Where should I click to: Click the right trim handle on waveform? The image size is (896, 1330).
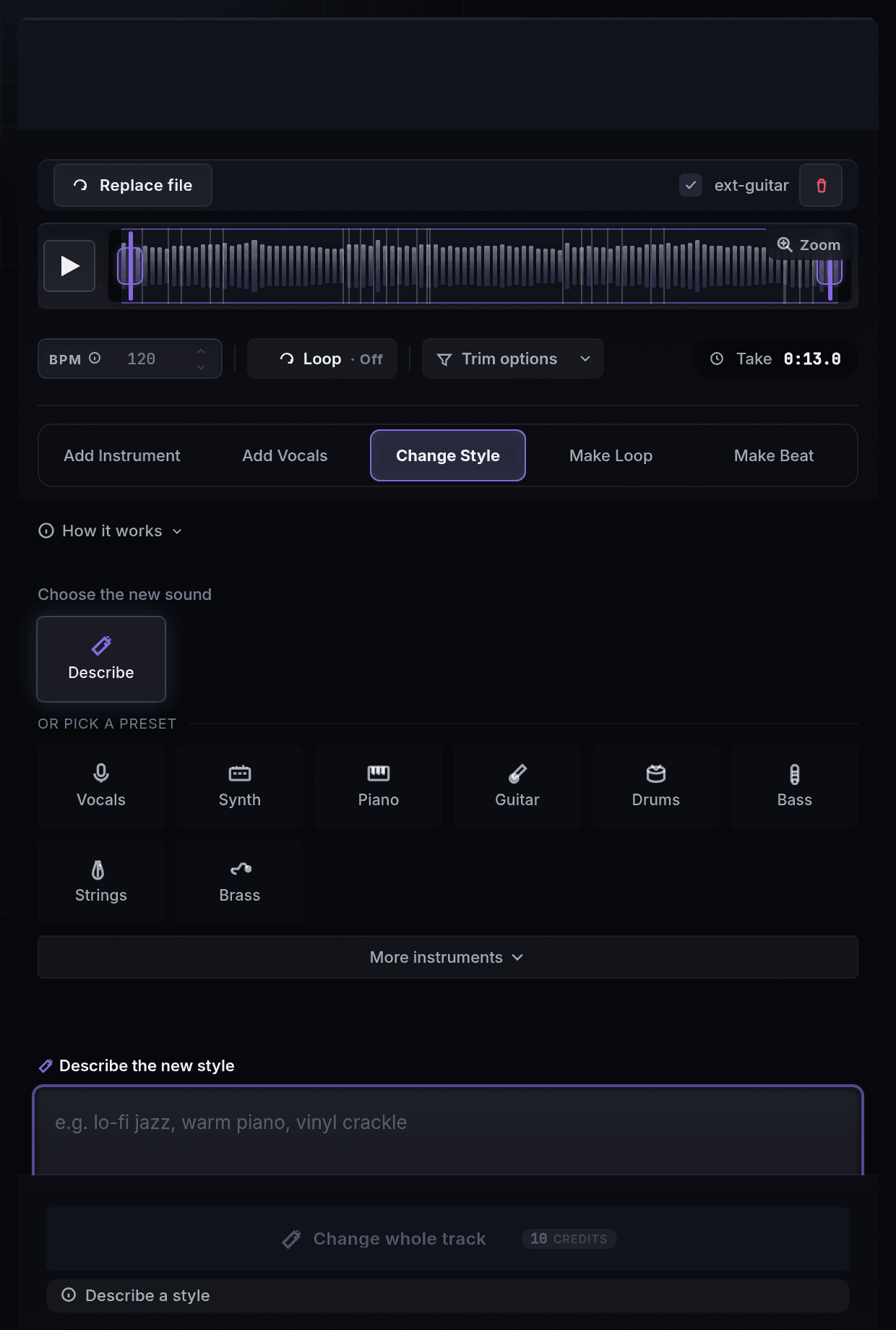[830, 273]
